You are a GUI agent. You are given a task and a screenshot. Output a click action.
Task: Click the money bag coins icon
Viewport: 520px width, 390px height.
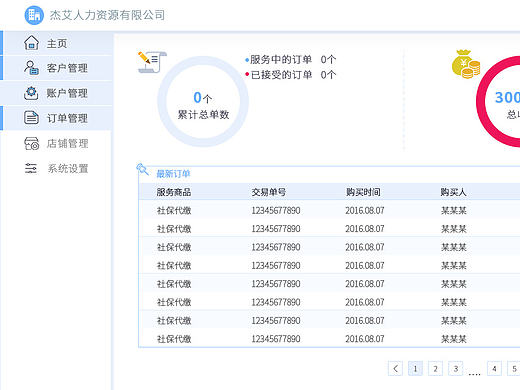[x=466, y=64]
